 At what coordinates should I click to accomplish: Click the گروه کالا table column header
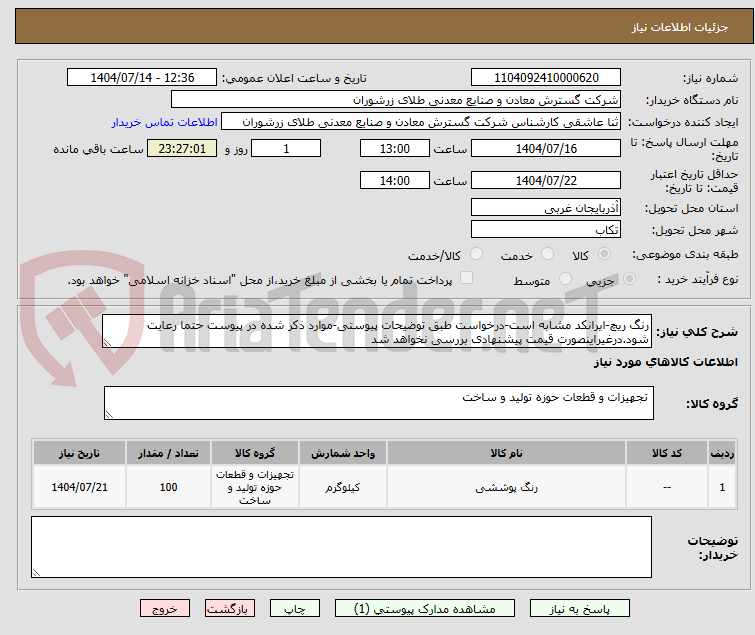click(255, 453)
